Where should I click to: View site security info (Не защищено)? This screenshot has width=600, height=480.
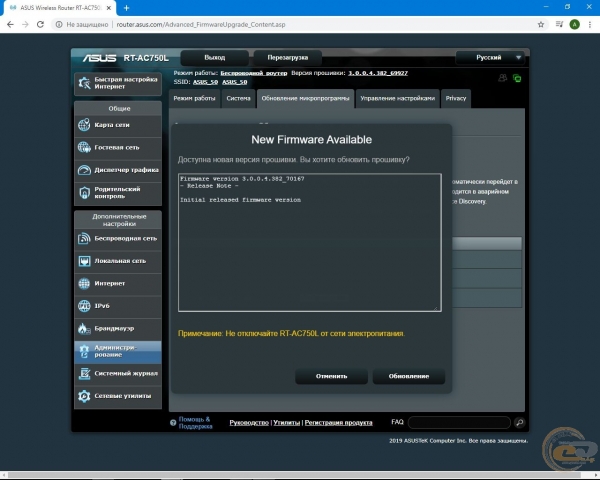coord(82,24)
